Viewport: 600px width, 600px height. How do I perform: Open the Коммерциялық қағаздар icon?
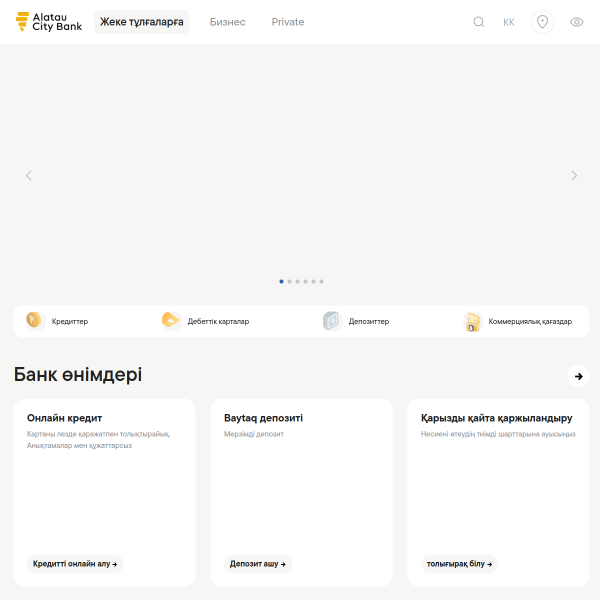tap(472, 321)
